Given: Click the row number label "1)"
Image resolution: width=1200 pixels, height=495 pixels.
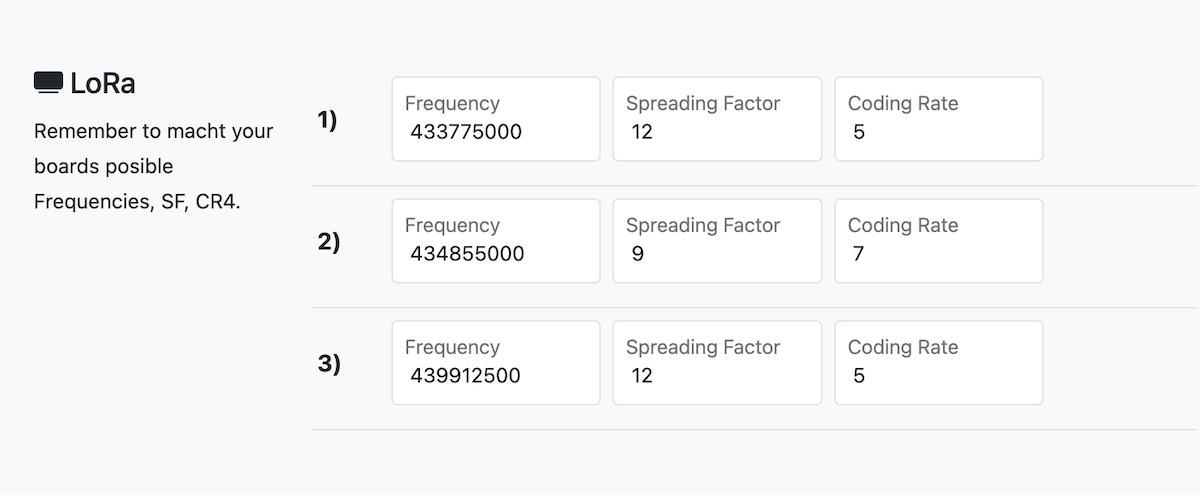Looking at the screenshot, I should (x=328, y=120).
